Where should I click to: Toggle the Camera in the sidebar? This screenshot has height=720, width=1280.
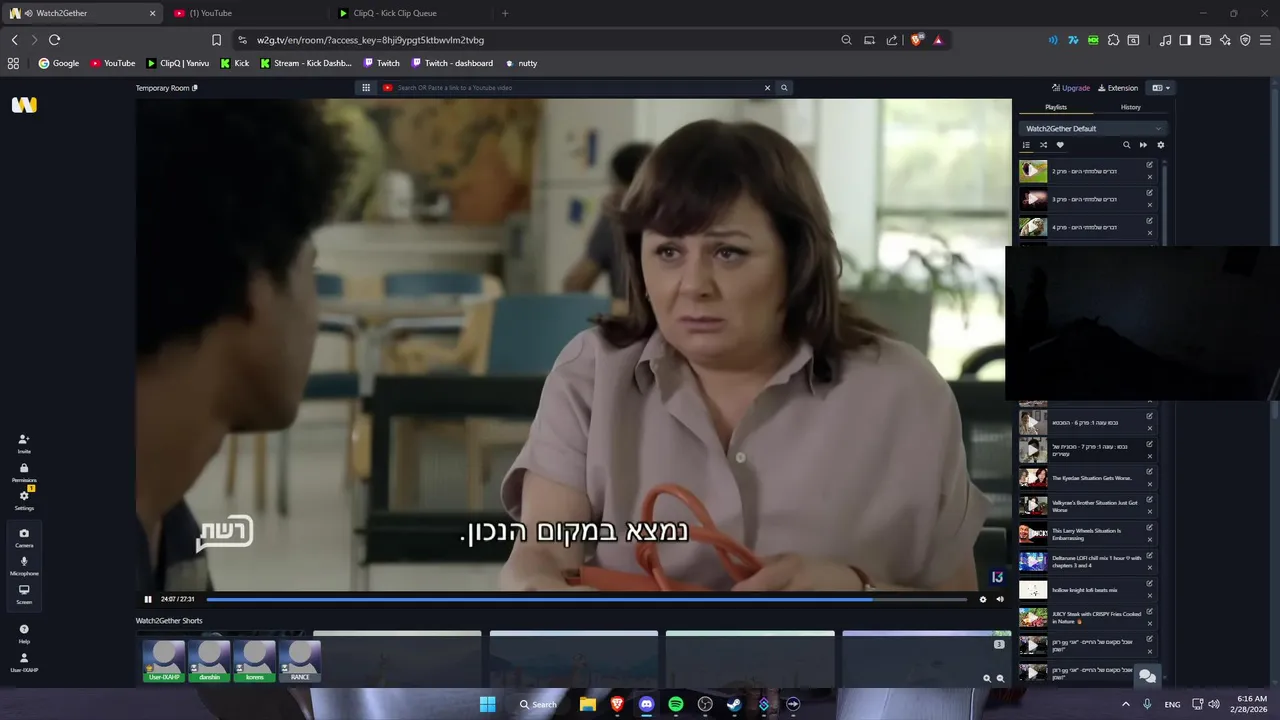click(x=24, y=537)
